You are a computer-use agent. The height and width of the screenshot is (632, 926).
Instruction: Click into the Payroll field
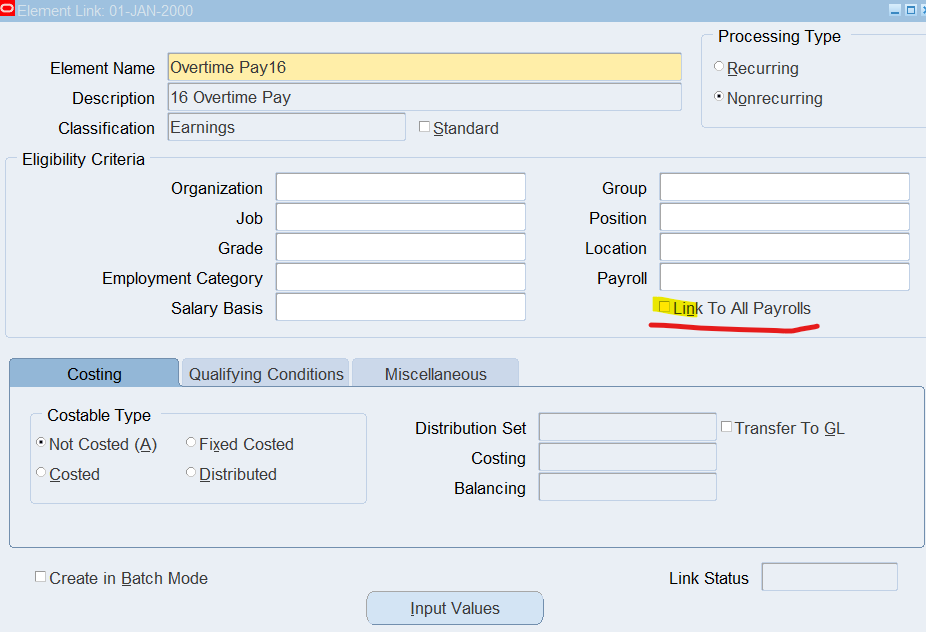point(784,277)
